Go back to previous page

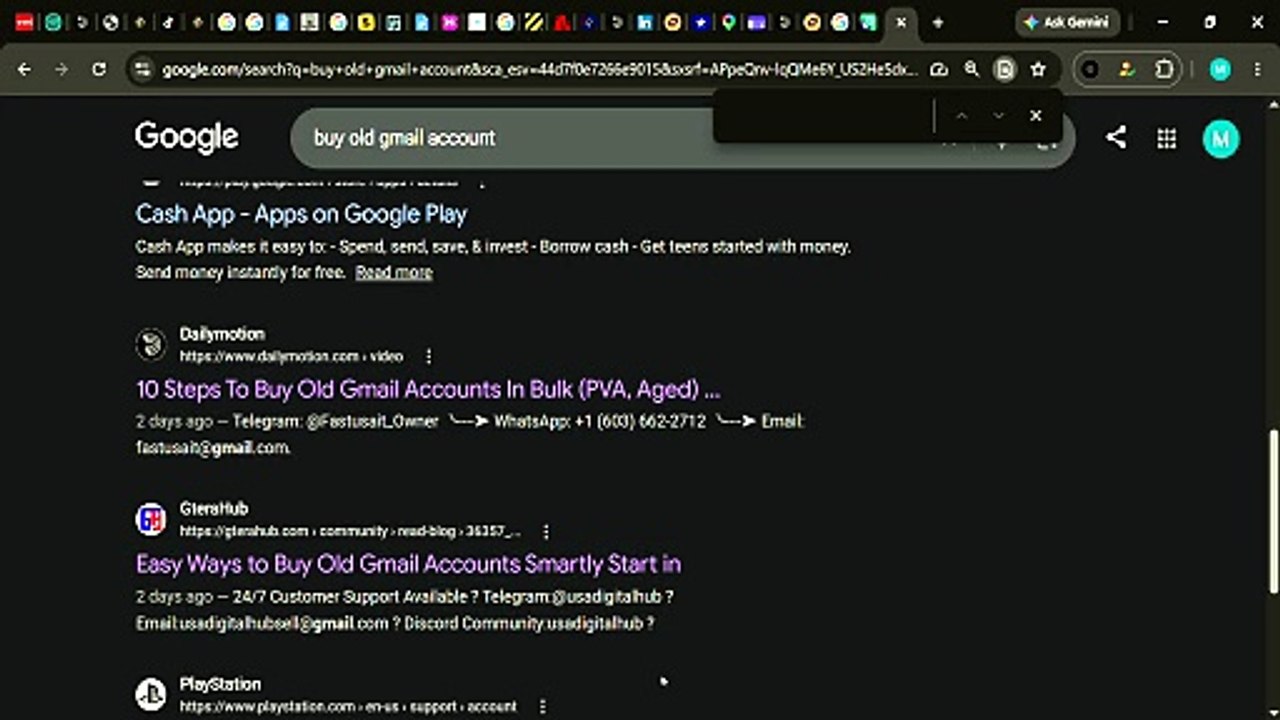(x=25, y=69)
